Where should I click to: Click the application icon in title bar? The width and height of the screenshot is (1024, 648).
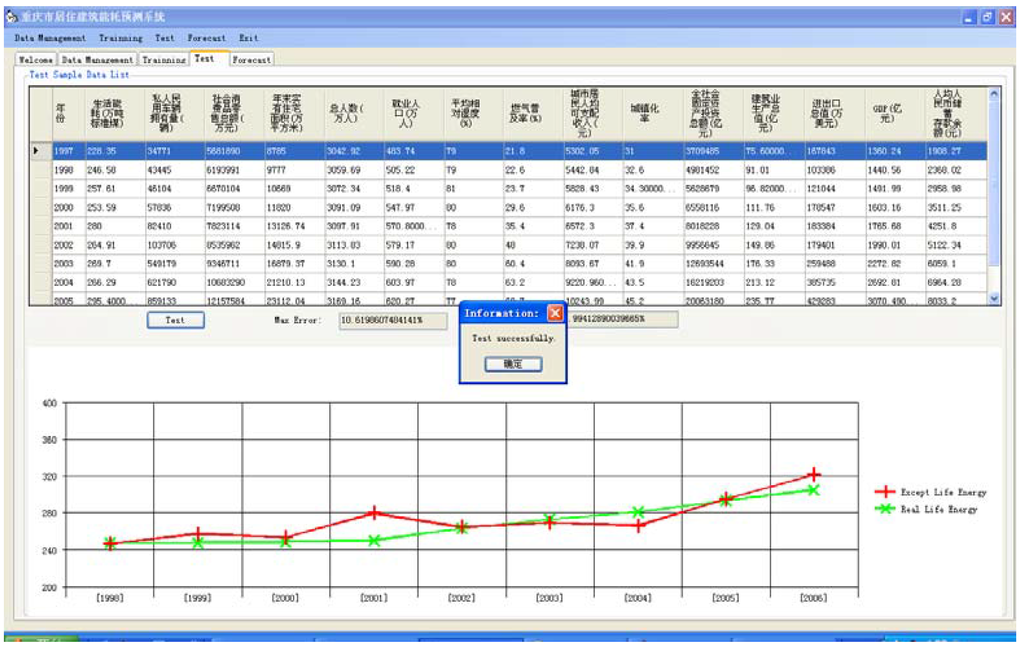11,17
